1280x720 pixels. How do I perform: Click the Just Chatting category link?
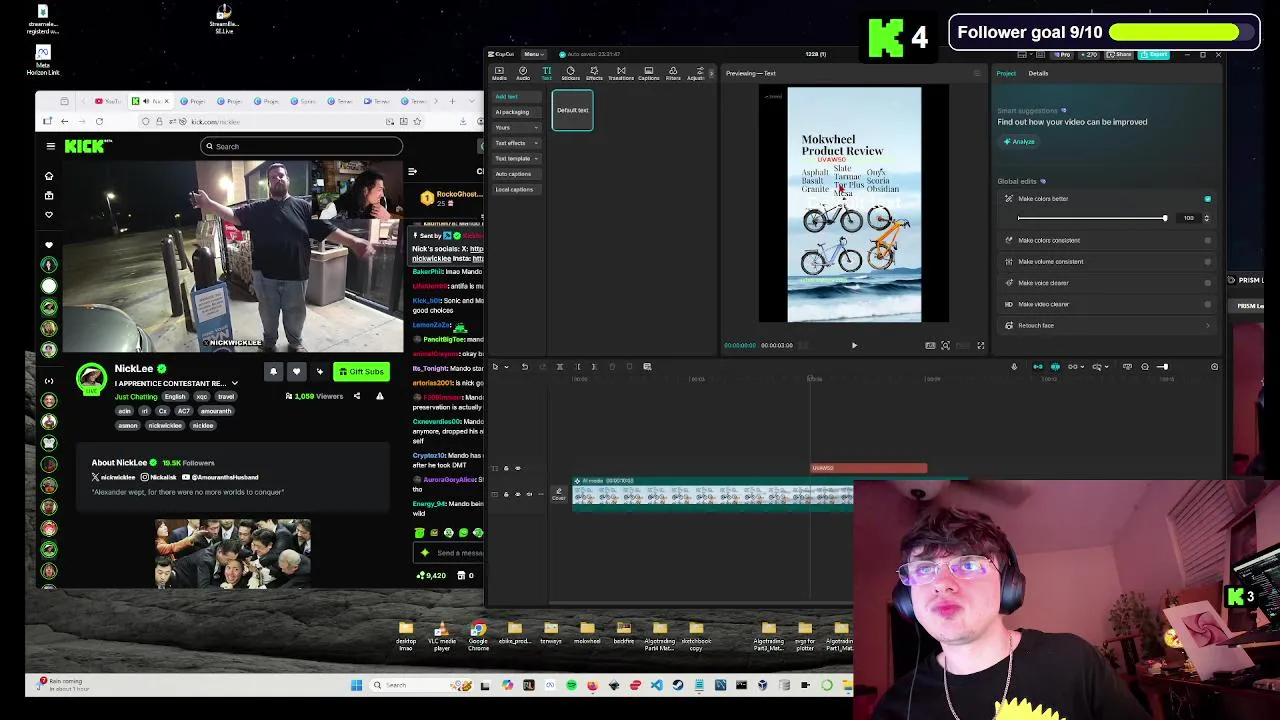pos(136,397)
